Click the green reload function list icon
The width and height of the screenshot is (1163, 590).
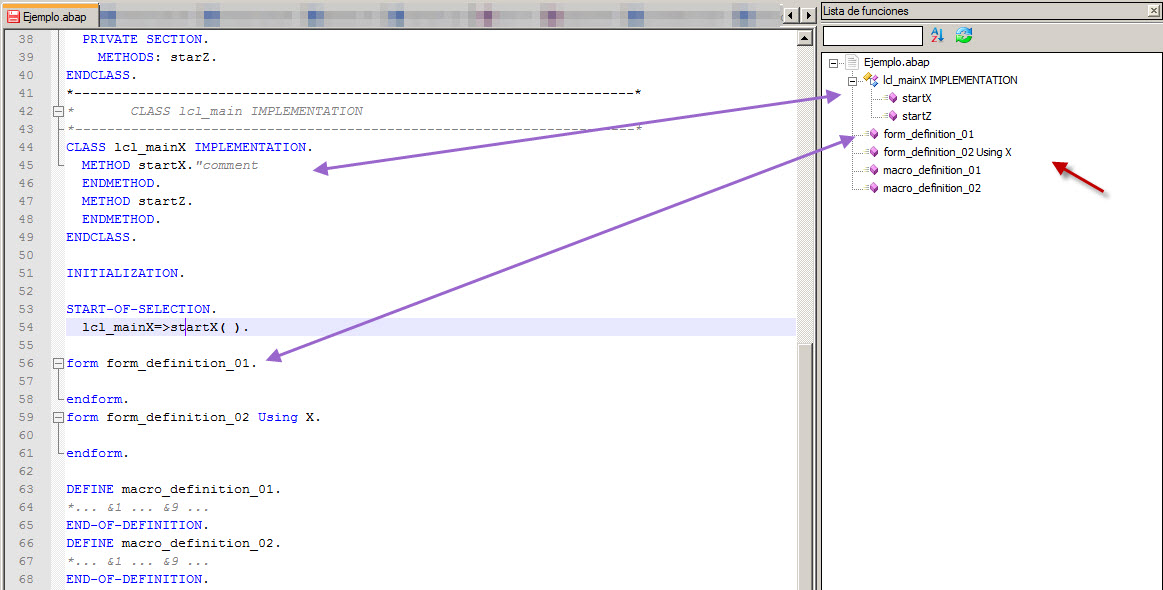click(x=963, y=36)
